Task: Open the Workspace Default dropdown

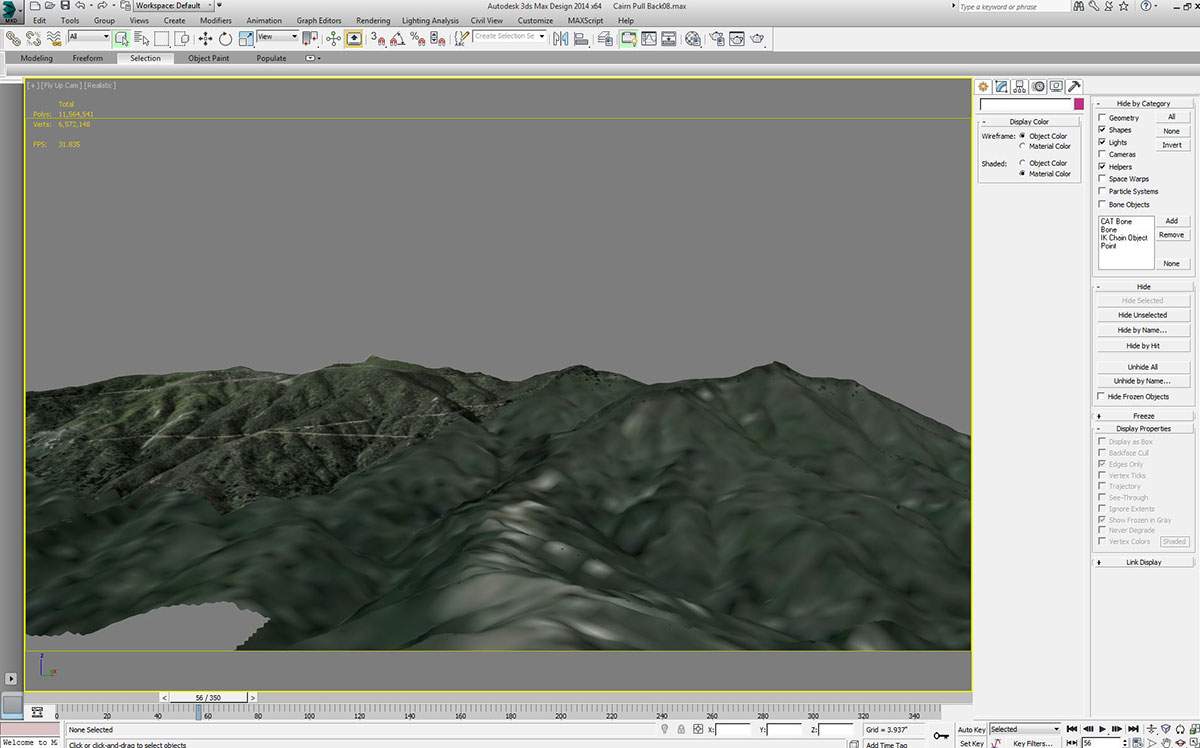Action: pyautogui.click(x=175, y=6)
